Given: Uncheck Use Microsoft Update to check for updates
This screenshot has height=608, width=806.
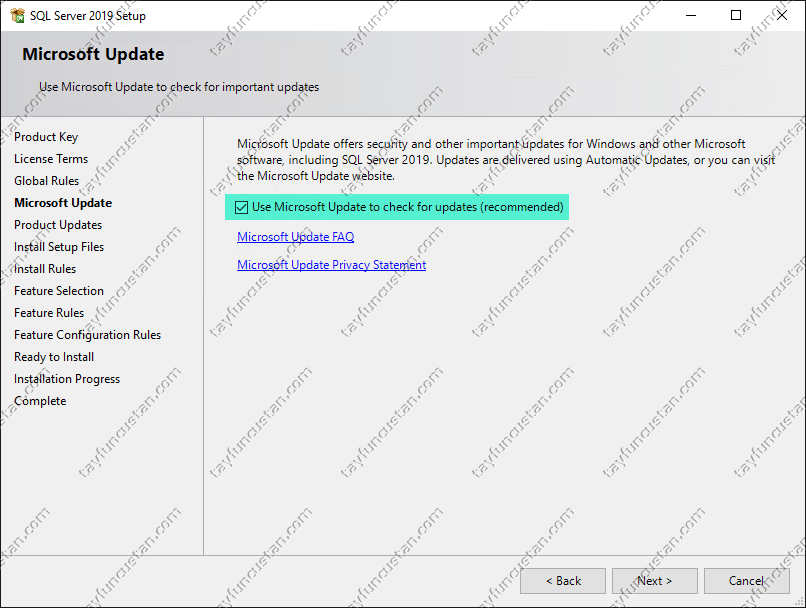Looking at the screenshot, I should [x=241, y=207].
